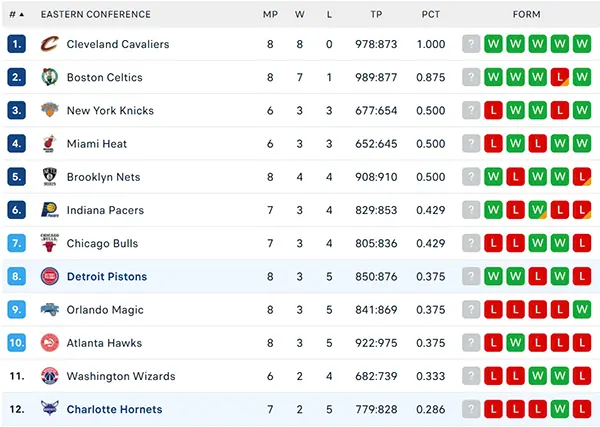Viewport: 600px width, 427px height.
Task: Click Cleveland Cavaliers upcoming match question-mark badge
Action: click(471, 44)
